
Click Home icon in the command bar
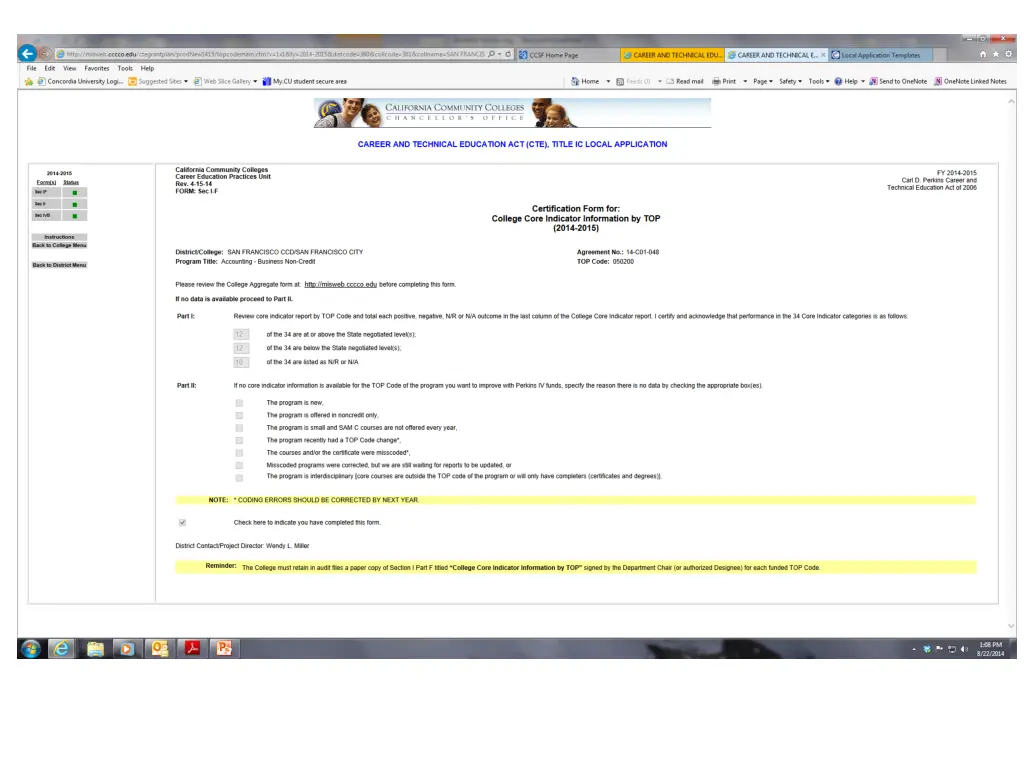pyautogui.click(x=575, y=82)
